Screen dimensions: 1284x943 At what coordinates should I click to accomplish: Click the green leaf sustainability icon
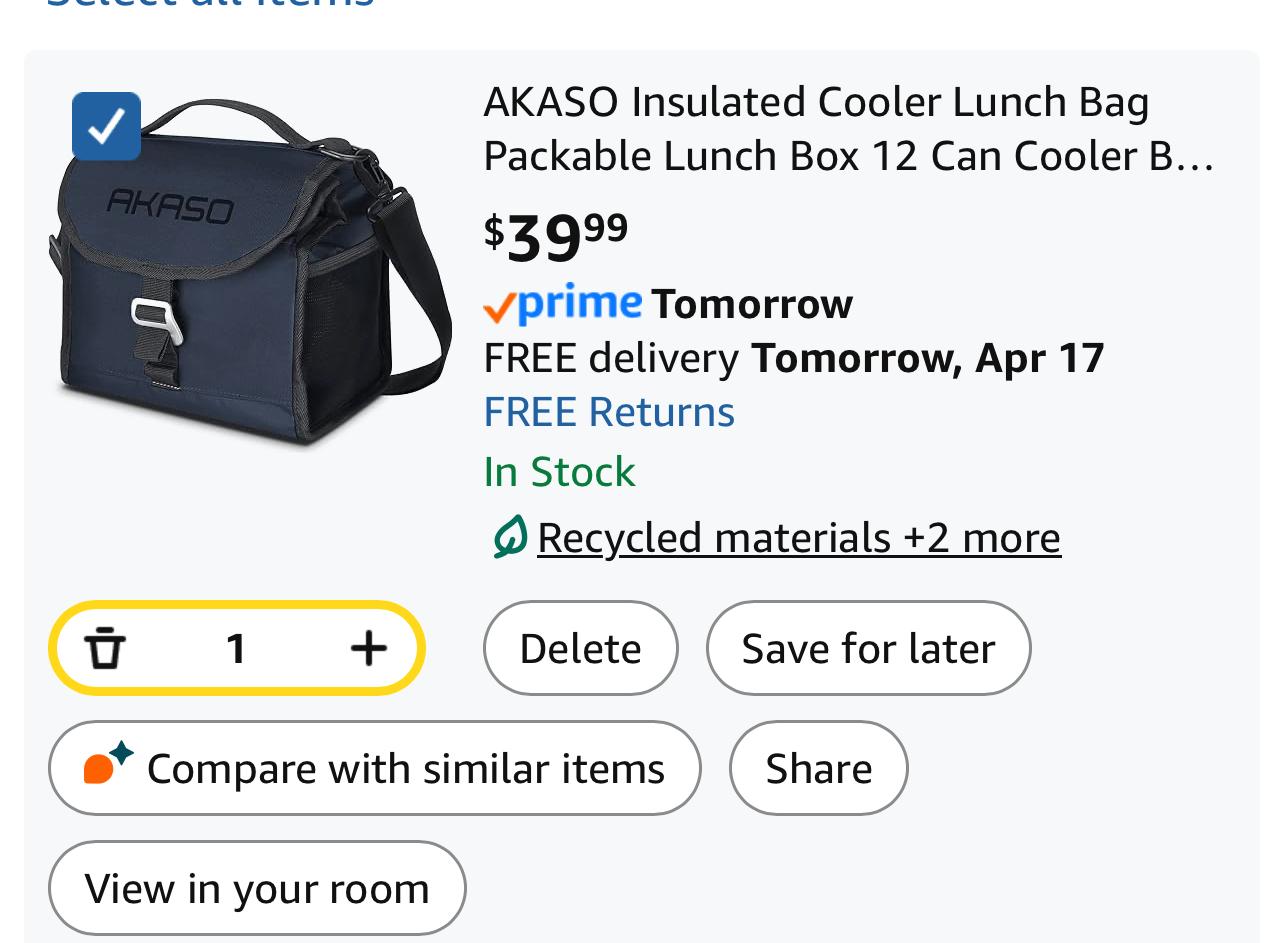(509, 537)
